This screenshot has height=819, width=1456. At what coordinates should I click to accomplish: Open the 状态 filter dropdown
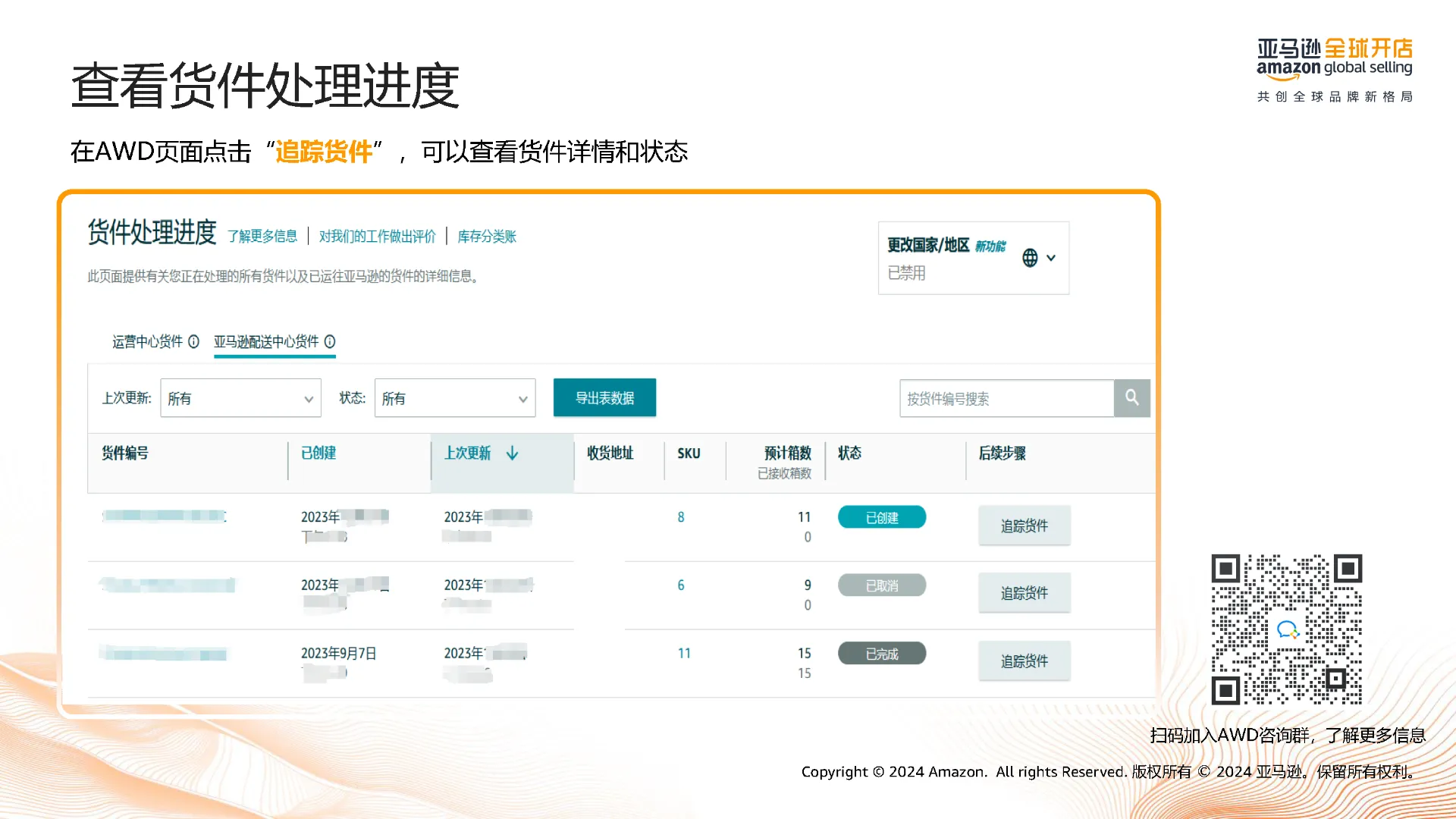pos(454,398)
